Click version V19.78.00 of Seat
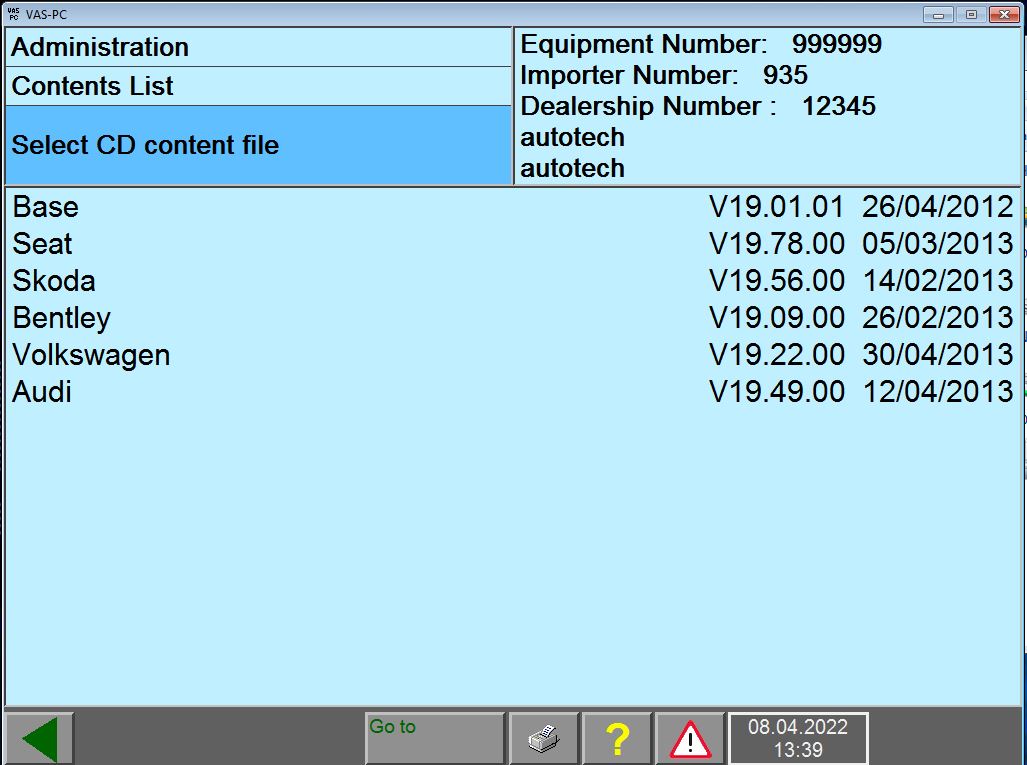1027x765 pixels. tap(777, 244)
